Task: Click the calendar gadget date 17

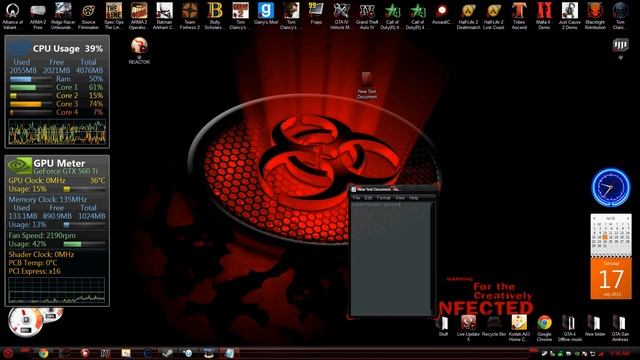Action: click(x=611, y=279)
